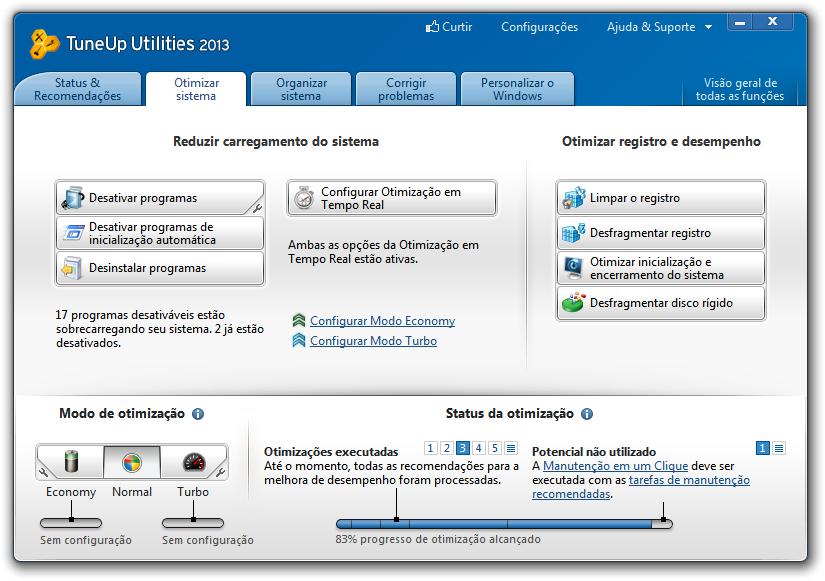Click the wrench corner on Desativar programas

(257, 208)
